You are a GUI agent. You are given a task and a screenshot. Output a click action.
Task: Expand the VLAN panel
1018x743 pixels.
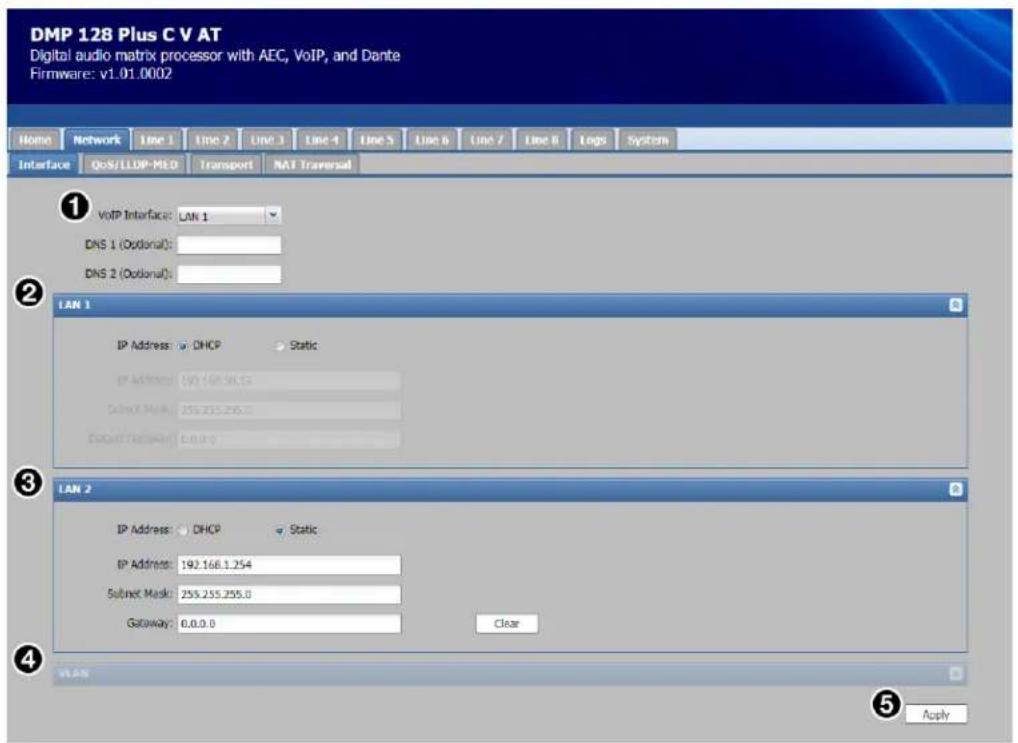click(x=955, y=674)
